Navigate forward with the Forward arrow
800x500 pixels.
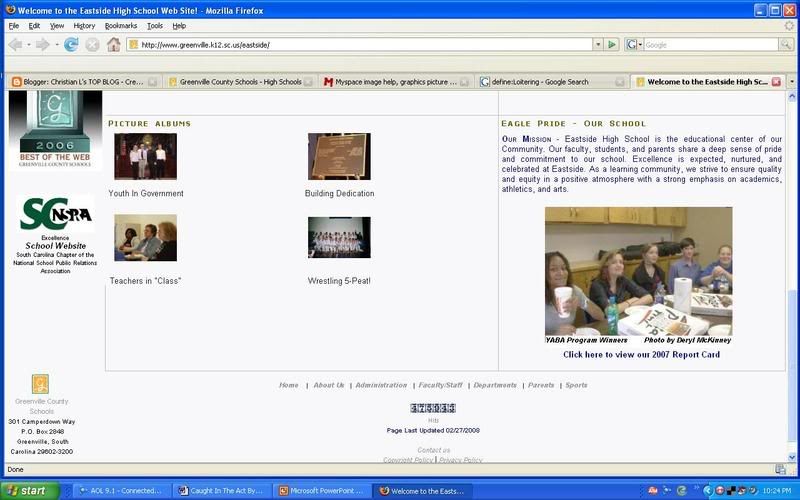pos(43,45)
